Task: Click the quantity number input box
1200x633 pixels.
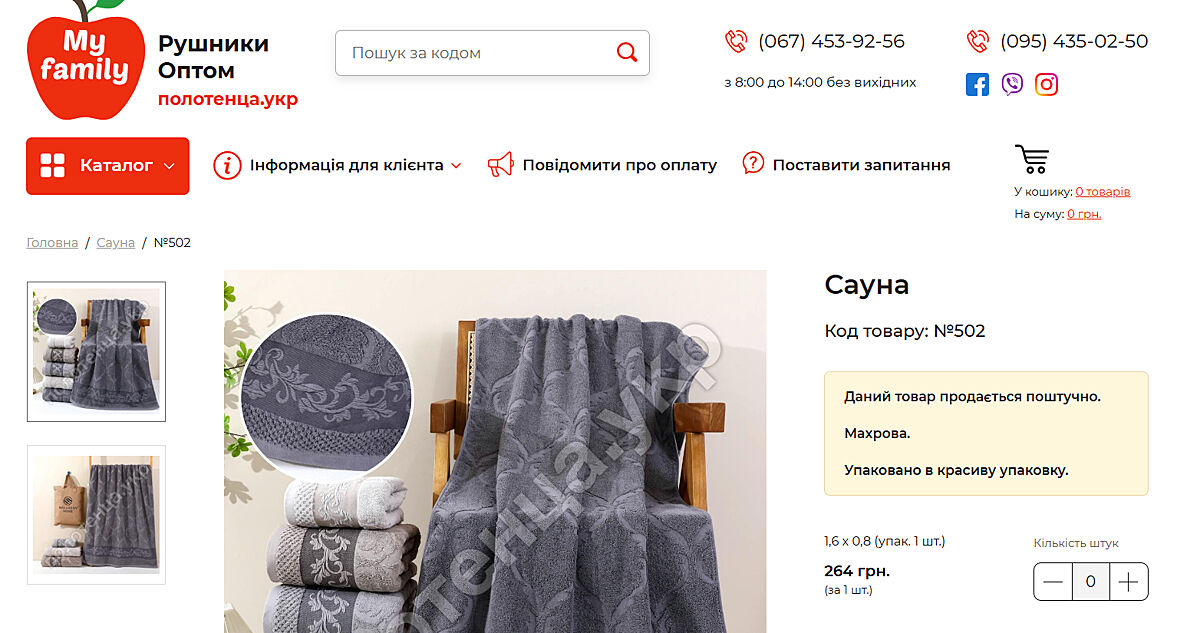Action: click(1091, 582)
